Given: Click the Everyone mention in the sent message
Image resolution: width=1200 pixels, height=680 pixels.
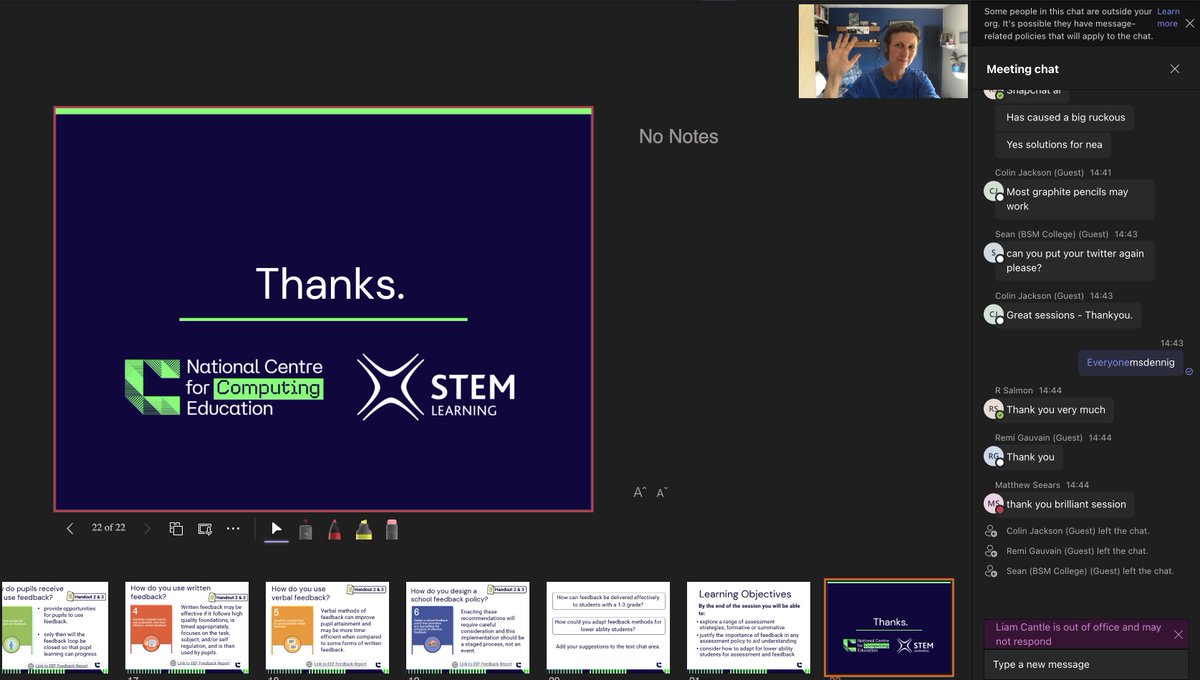Looking at the screenshot, I should click(1107, 362).
